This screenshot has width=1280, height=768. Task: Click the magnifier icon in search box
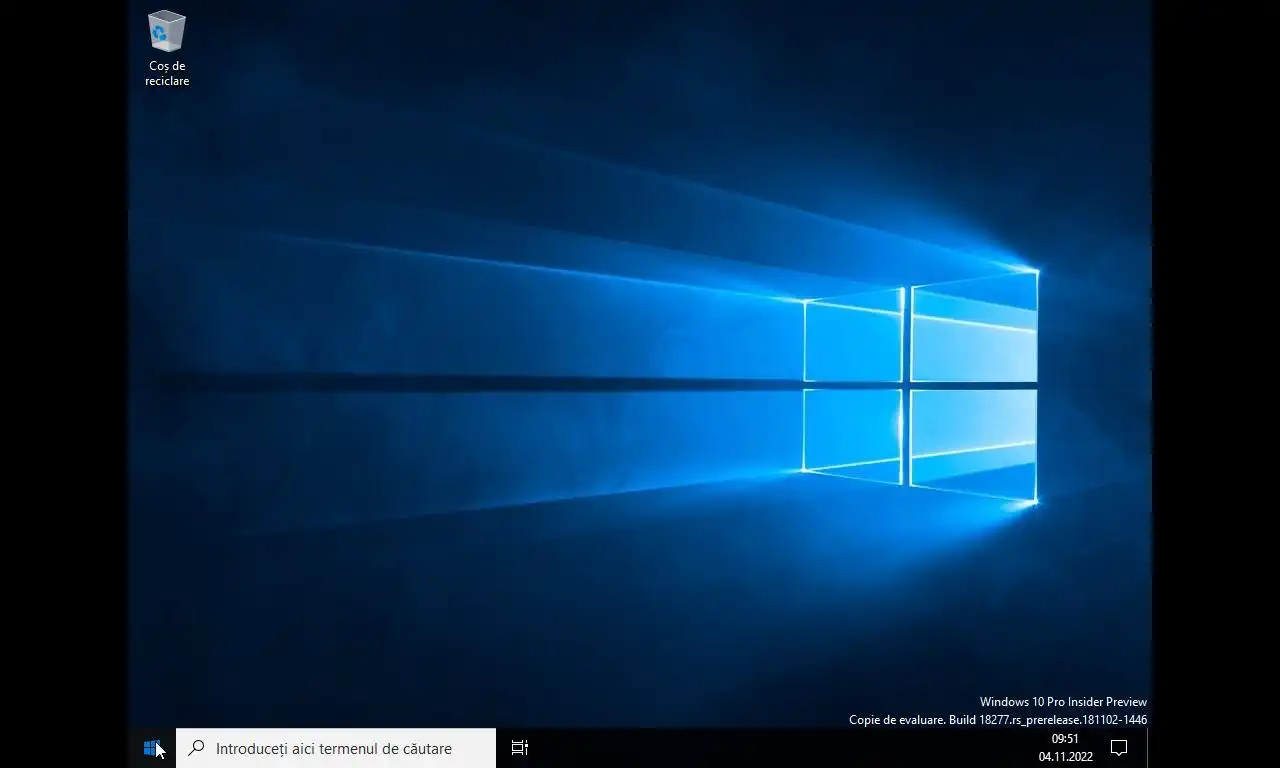(x=197, y=748)
